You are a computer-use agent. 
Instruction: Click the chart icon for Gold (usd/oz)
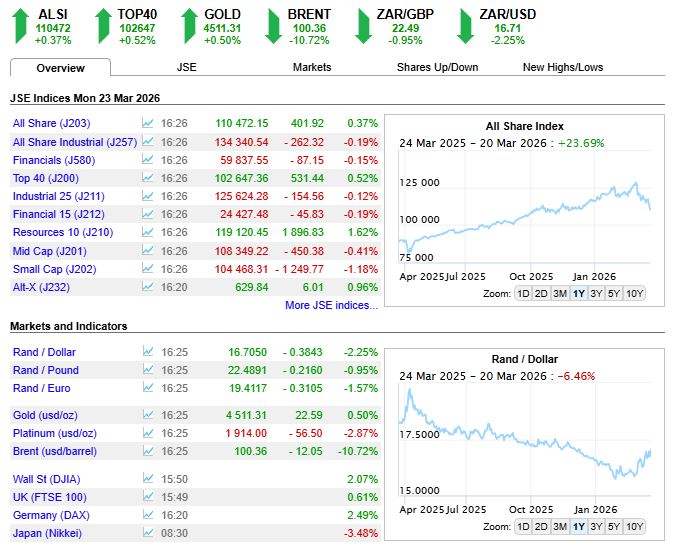click(x=148, y=415)
